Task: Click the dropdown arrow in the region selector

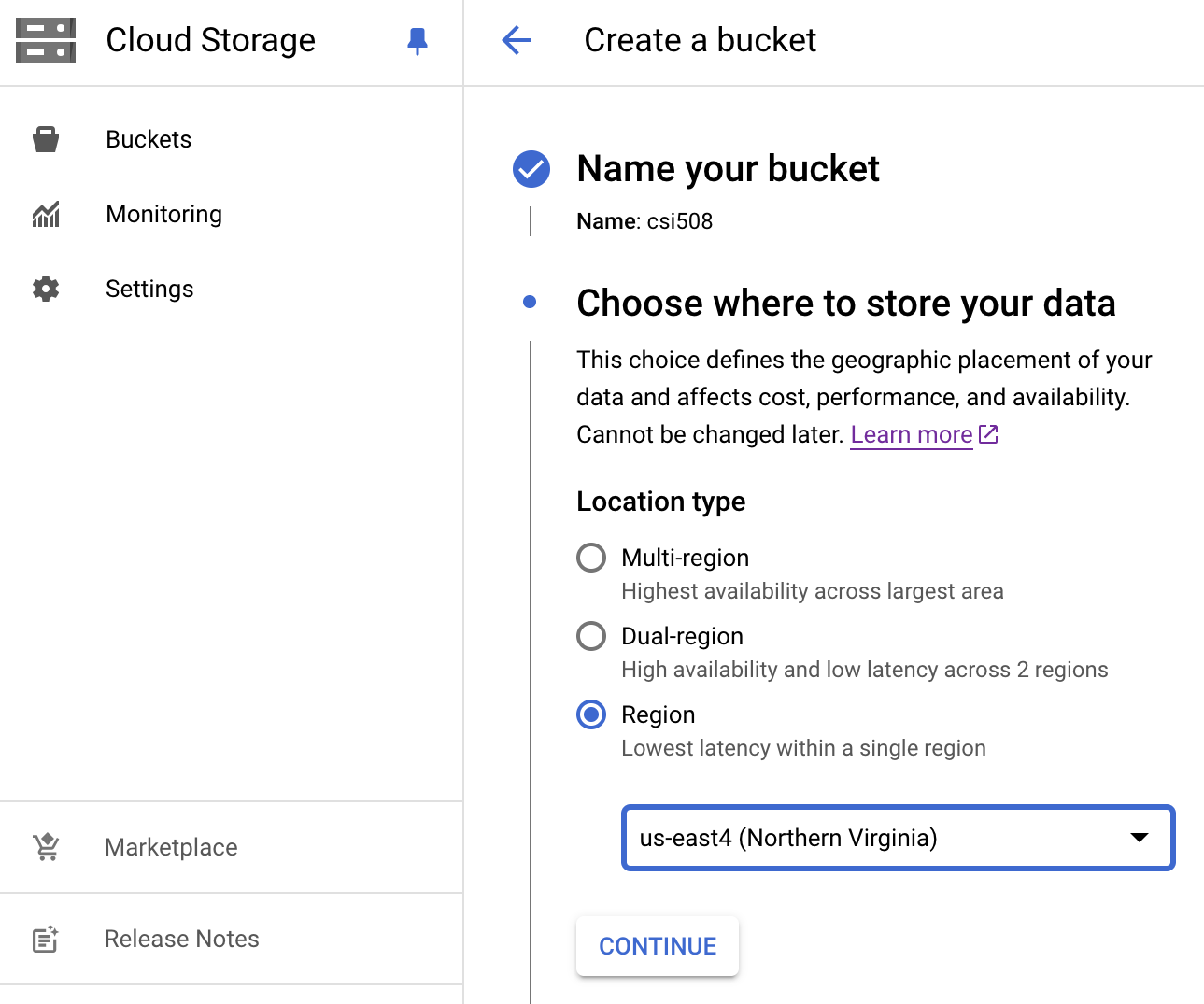Action: tap(1140, 837)
